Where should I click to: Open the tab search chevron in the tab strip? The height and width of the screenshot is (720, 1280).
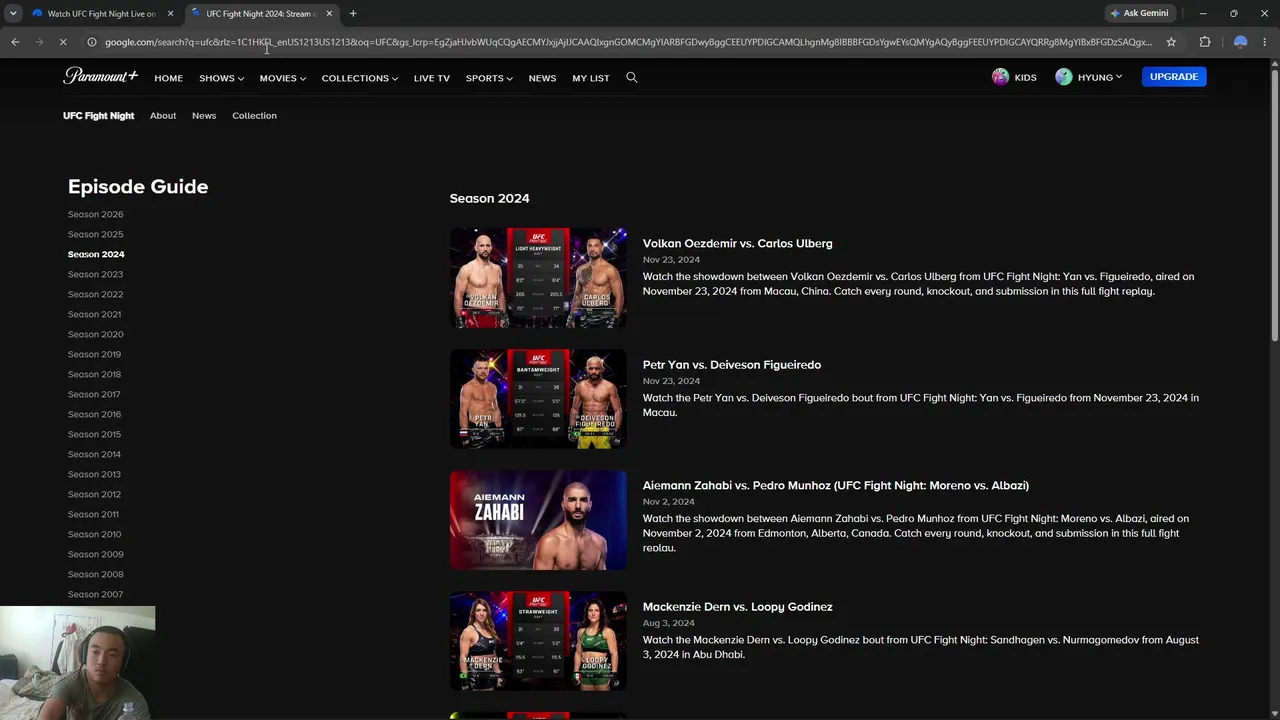coord(13,13)
